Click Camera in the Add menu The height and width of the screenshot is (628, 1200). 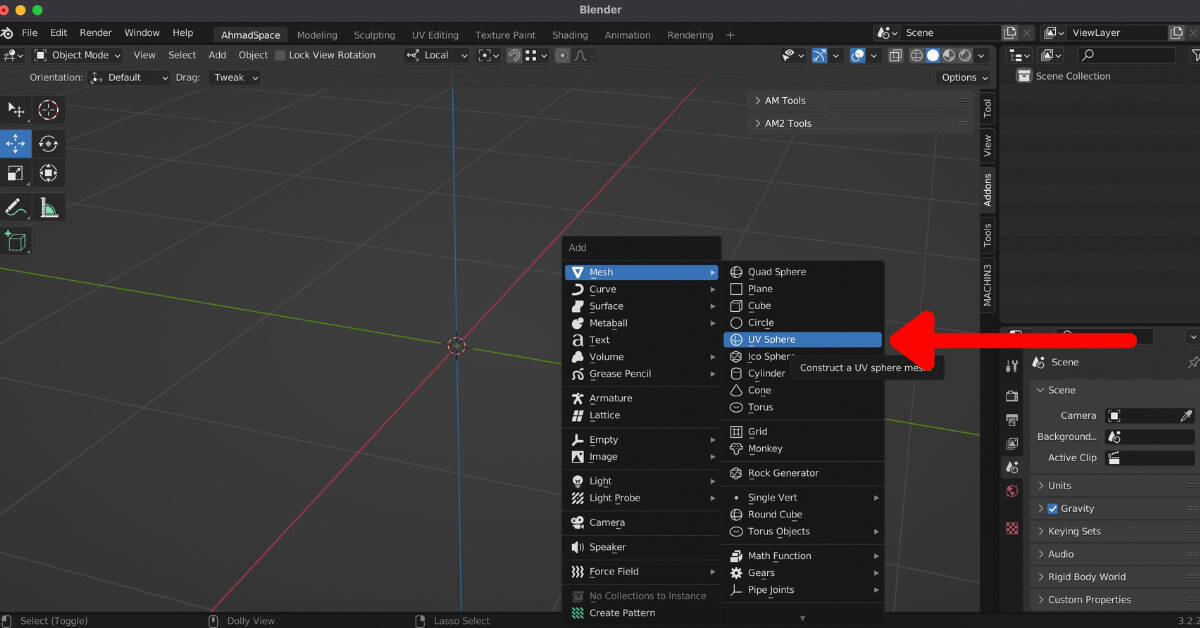point(642,522)
